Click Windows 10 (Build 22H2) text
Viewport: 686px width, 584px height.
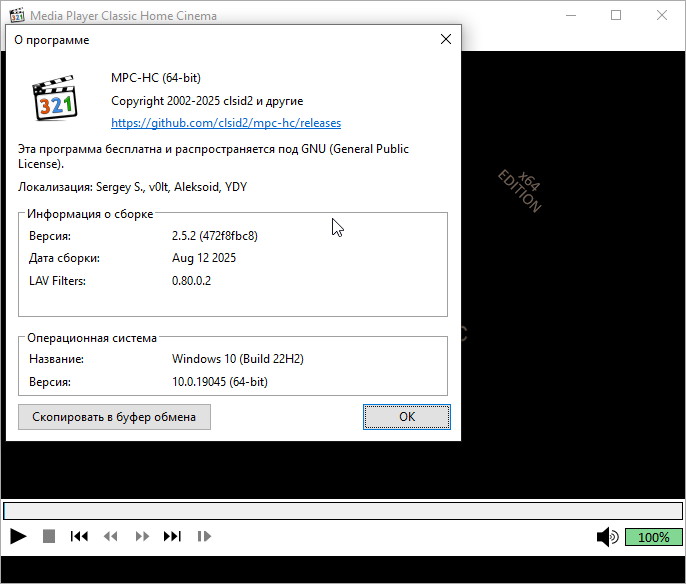(238, 359)
